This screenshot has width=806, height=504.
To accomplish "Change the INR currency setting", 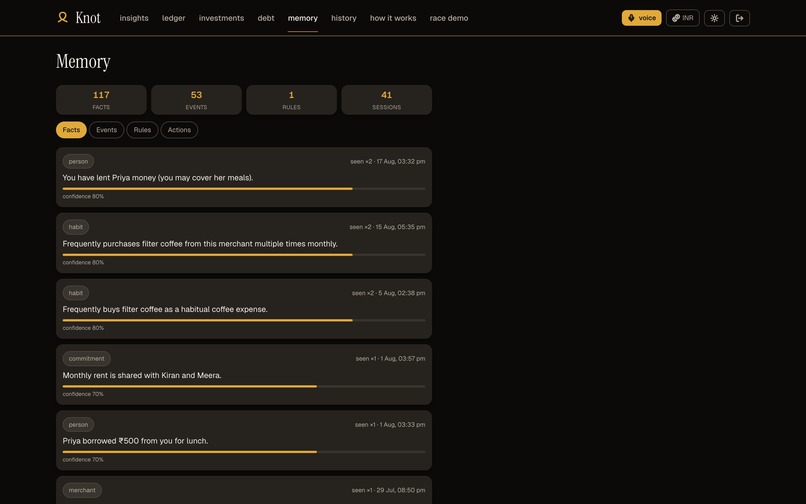I will pyautogui.click(x=683, y=18).
